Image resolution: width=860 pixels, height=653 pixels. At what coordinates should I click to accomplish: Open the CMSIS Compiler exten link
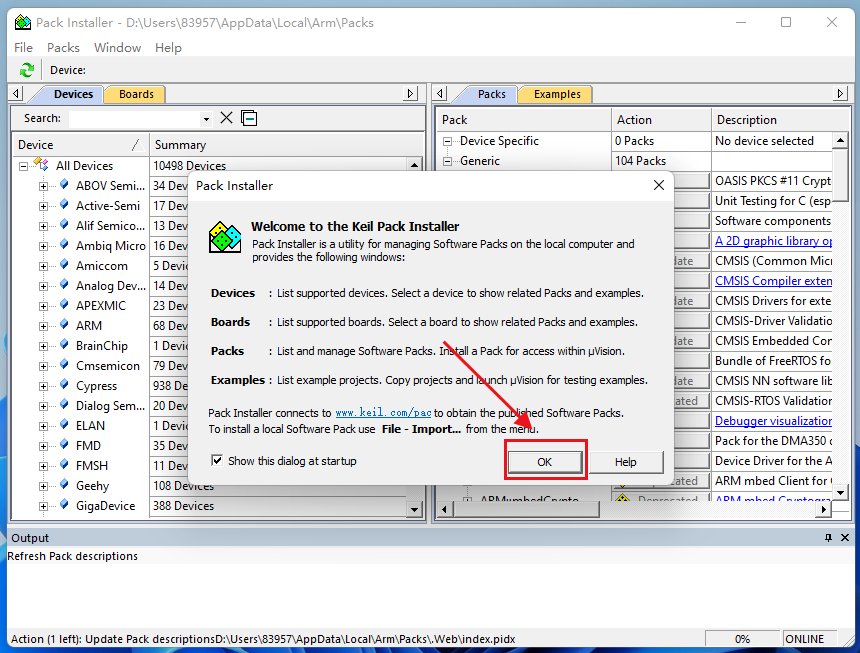pos(773,281)
